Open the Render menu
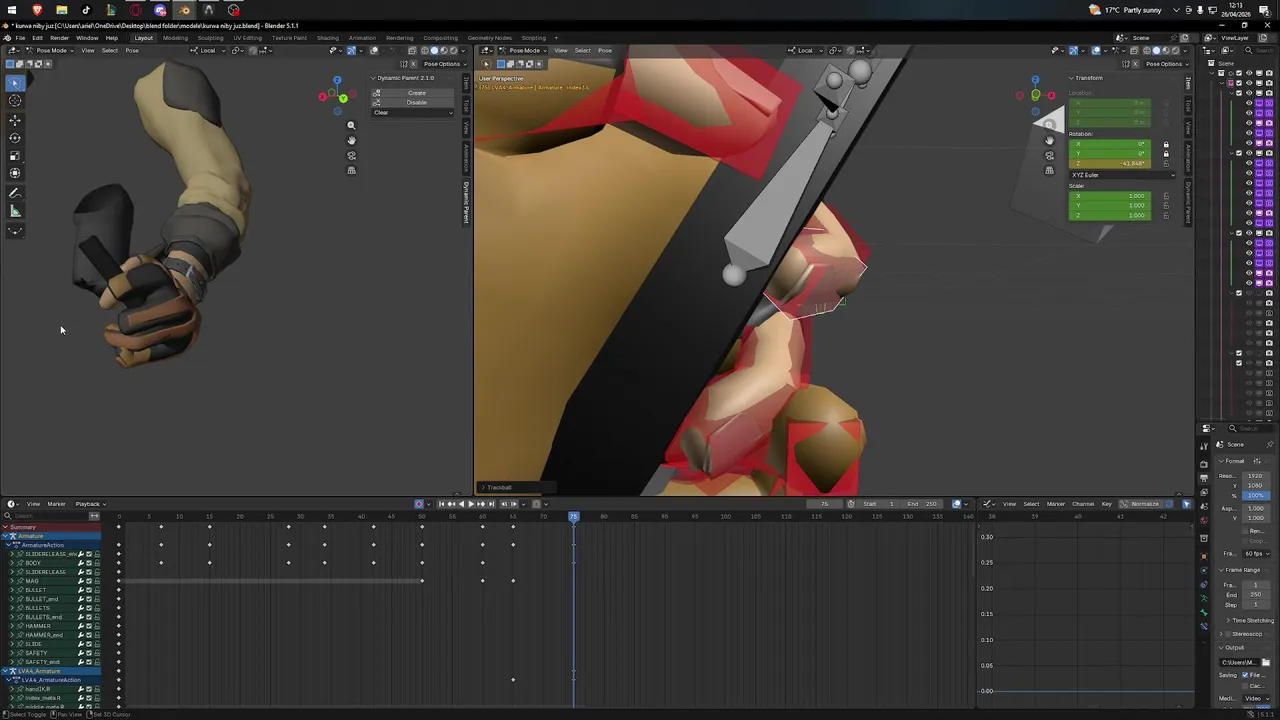 coord(59,38)
